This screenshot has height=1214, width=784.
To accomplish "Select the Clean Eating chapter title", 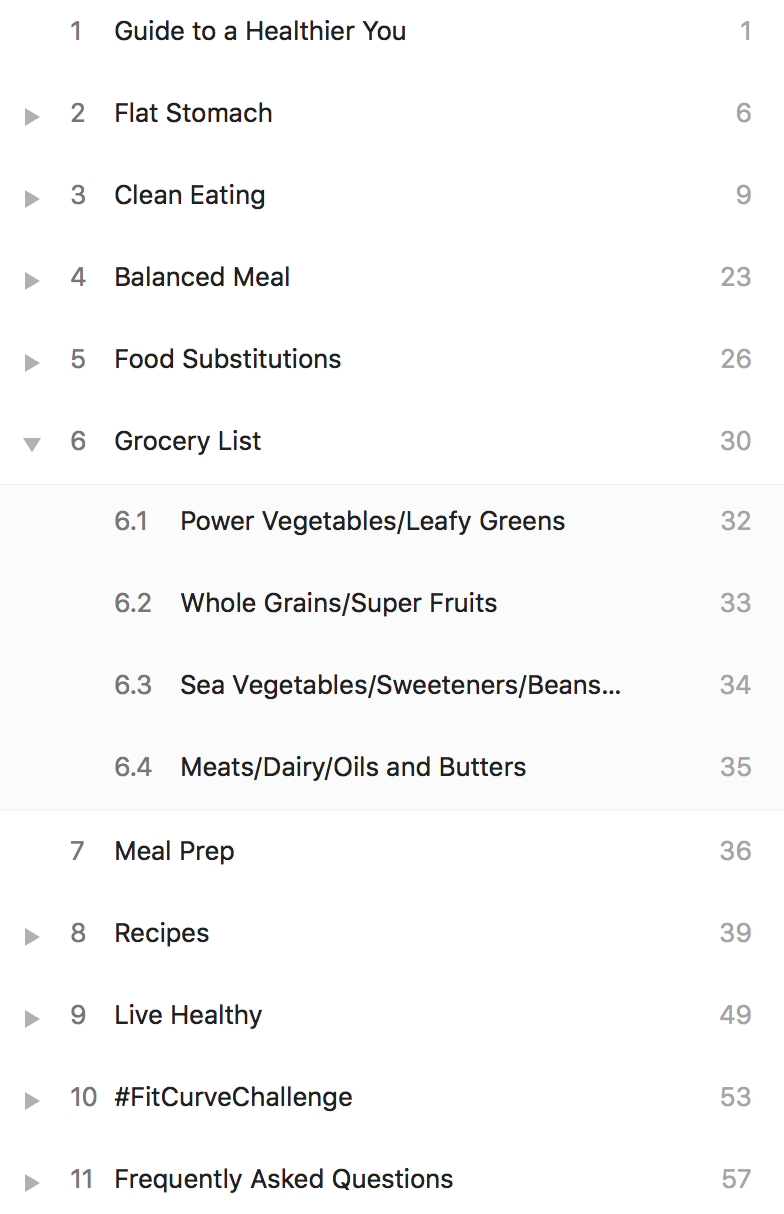I will click(190, 196).
